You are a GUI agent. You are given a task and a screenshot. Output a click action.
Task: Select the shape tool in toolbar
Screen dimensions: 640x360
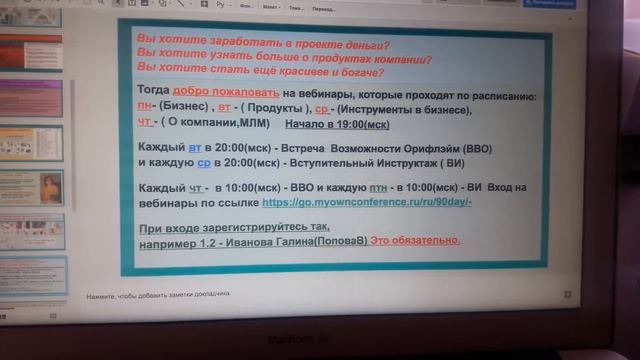coord(163,3)
